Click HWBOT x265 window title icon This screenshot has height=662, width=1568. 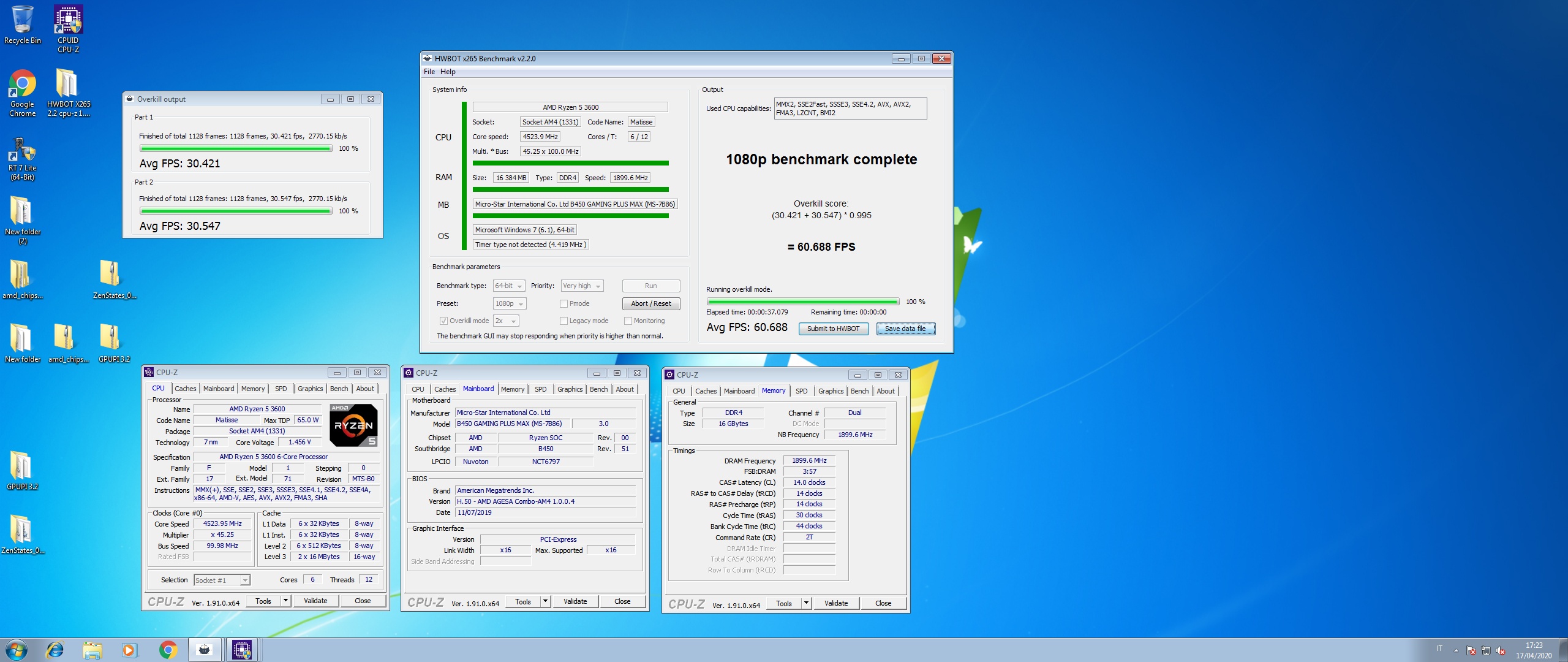428,58
